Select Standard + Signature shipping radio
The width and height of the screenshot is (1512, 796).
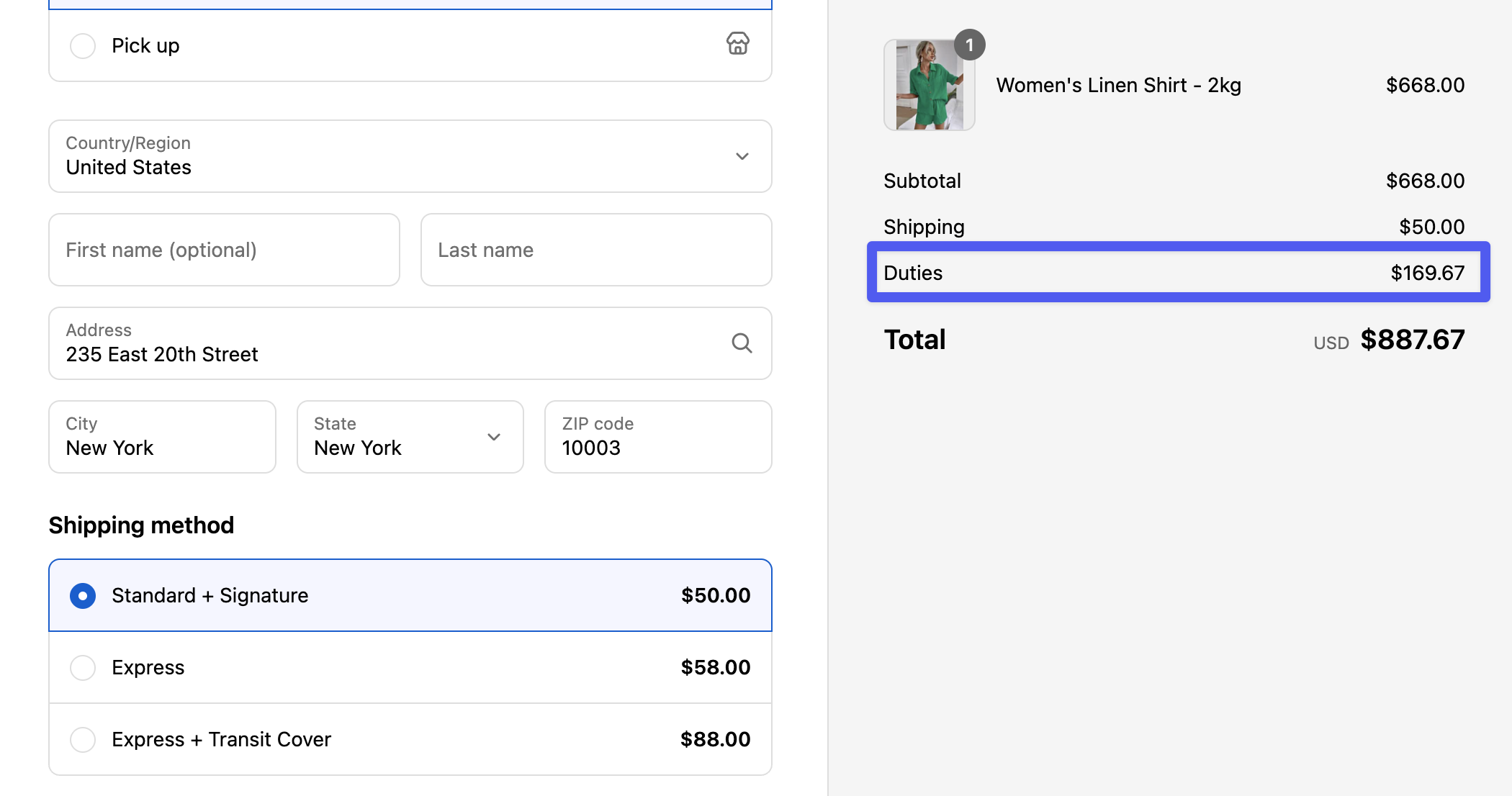(83, 596)
